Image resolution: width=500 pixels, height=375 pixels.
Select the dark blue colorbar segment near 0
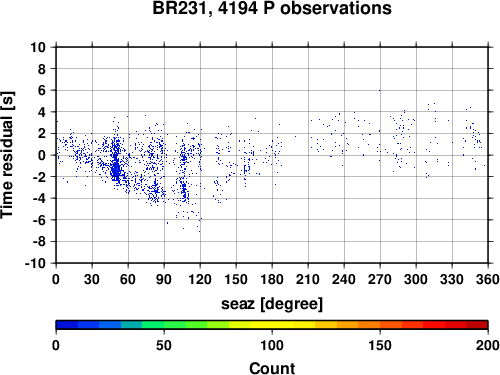pyautogui.click(x=67, y=325)
